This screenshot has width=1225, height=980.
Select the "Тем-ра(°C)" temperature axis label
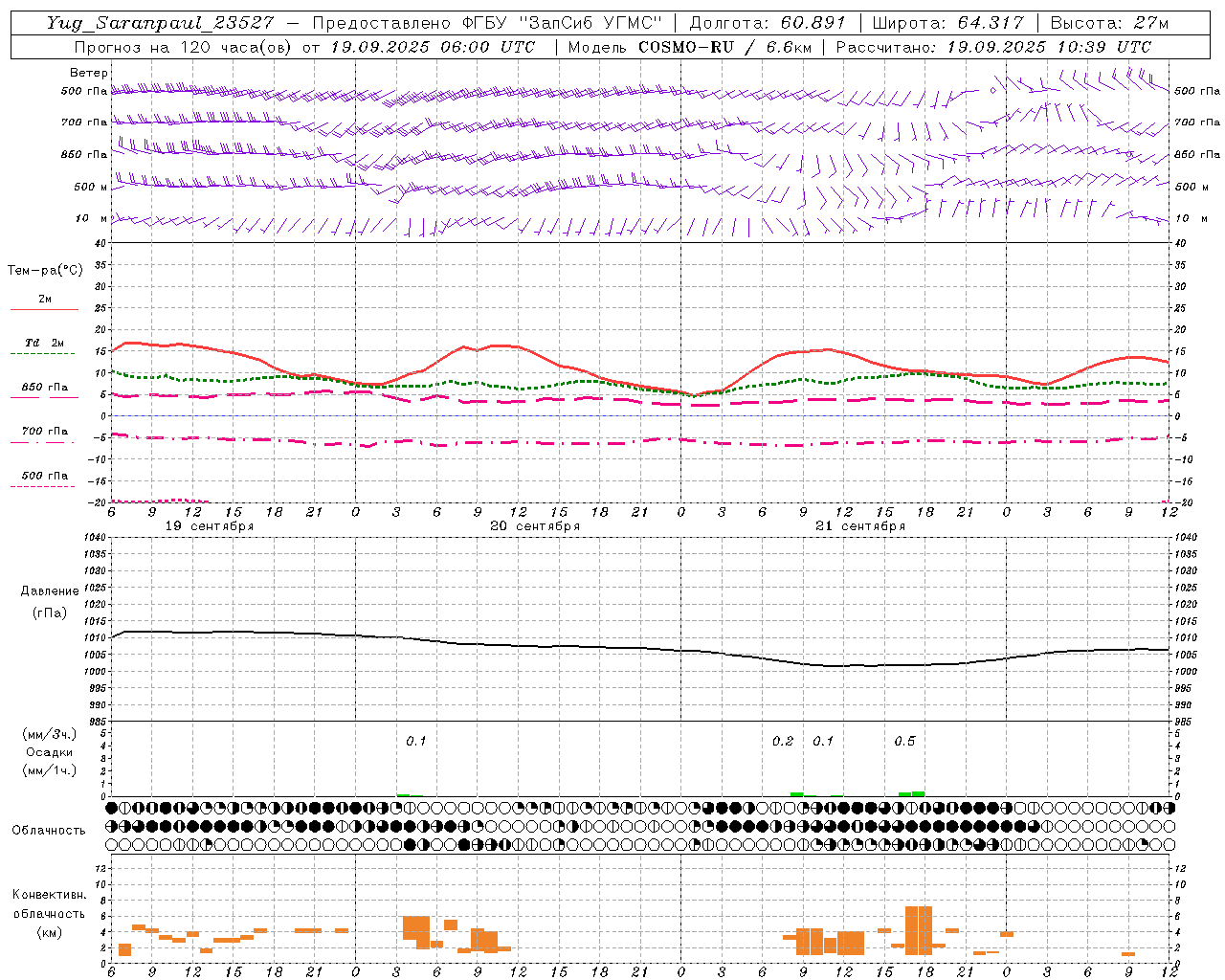tap(45, 270)
